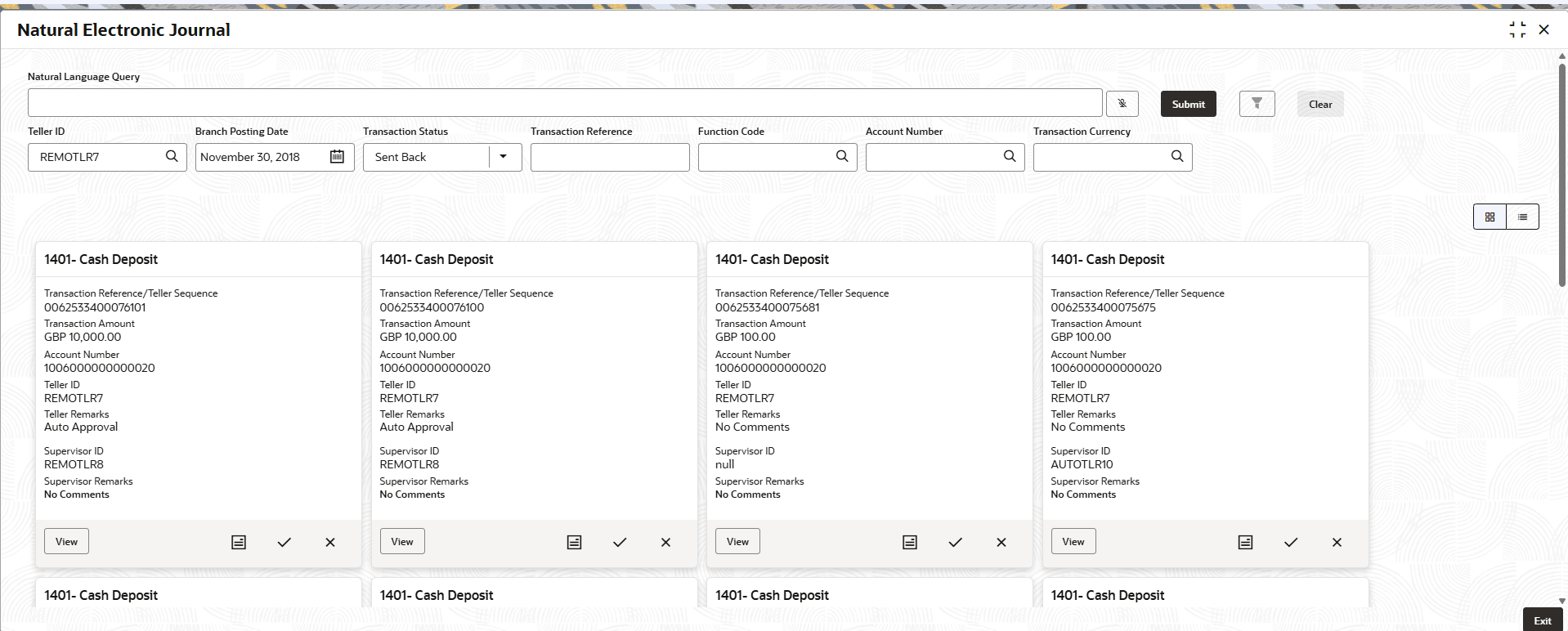1568x631 pixels.
Task: Open the remarks icon for transaction 0062533400075681
Action: coord(910,542)
